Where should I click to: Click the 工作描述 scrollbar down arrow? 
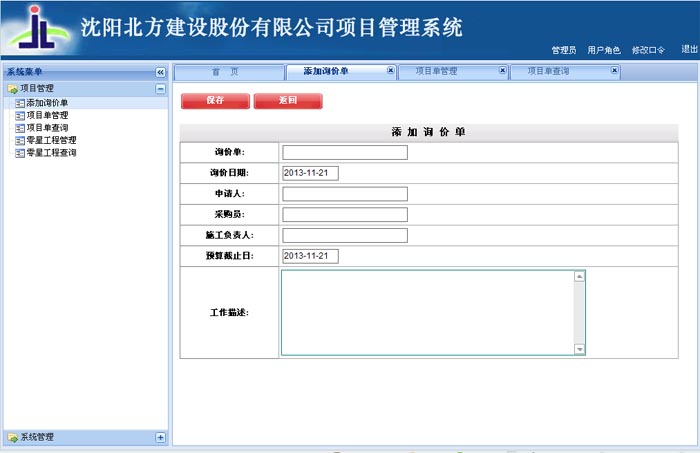pos(579,349)
